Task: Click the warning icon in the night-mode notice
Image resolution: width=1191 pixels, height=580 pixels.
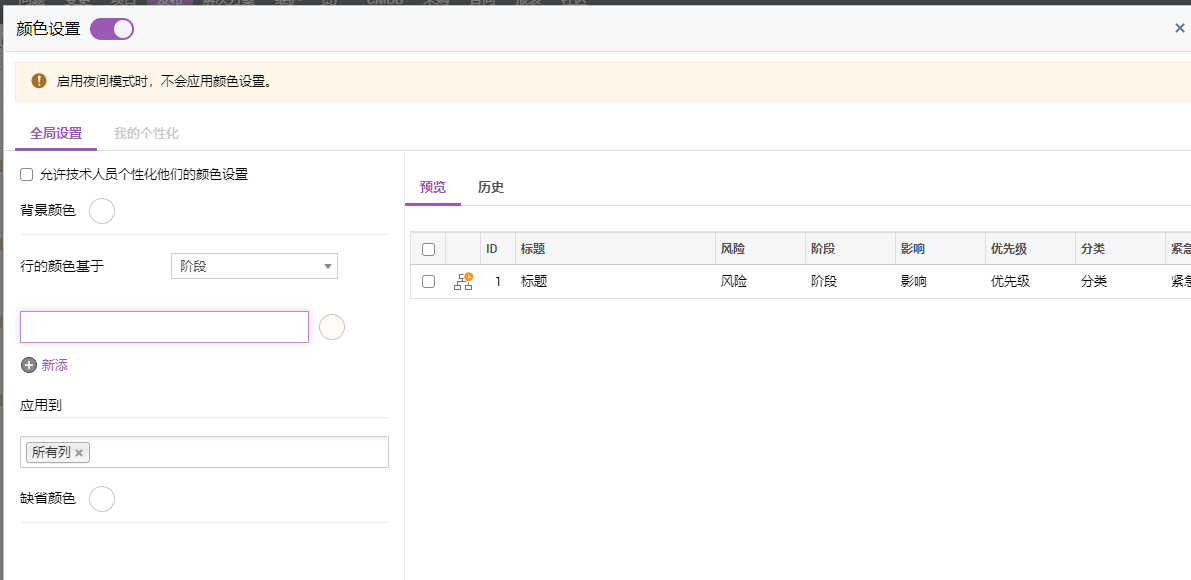Action: tap(39, 81)
